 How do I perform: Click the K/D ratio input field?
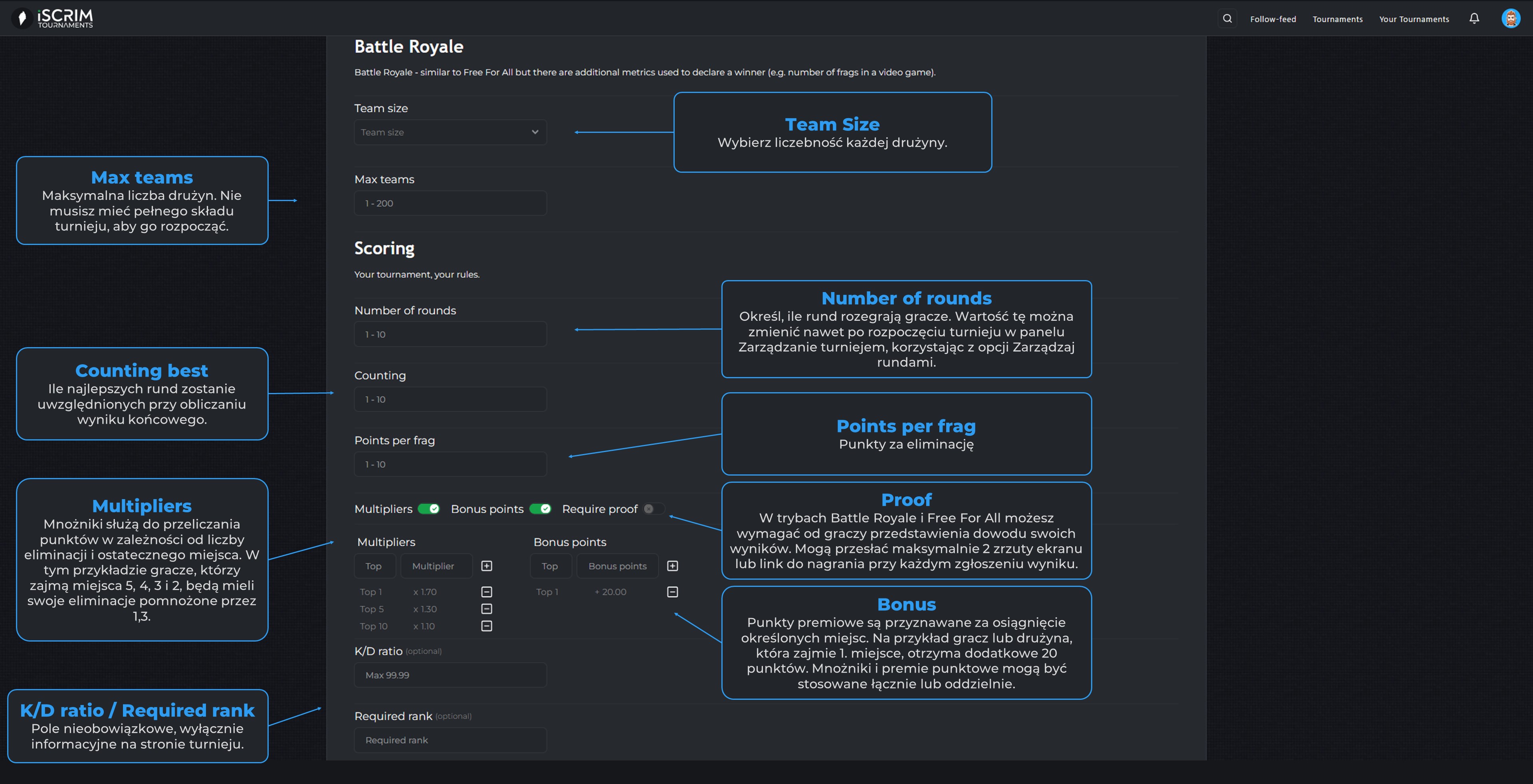pyautogui.click(x=450, y=675)
